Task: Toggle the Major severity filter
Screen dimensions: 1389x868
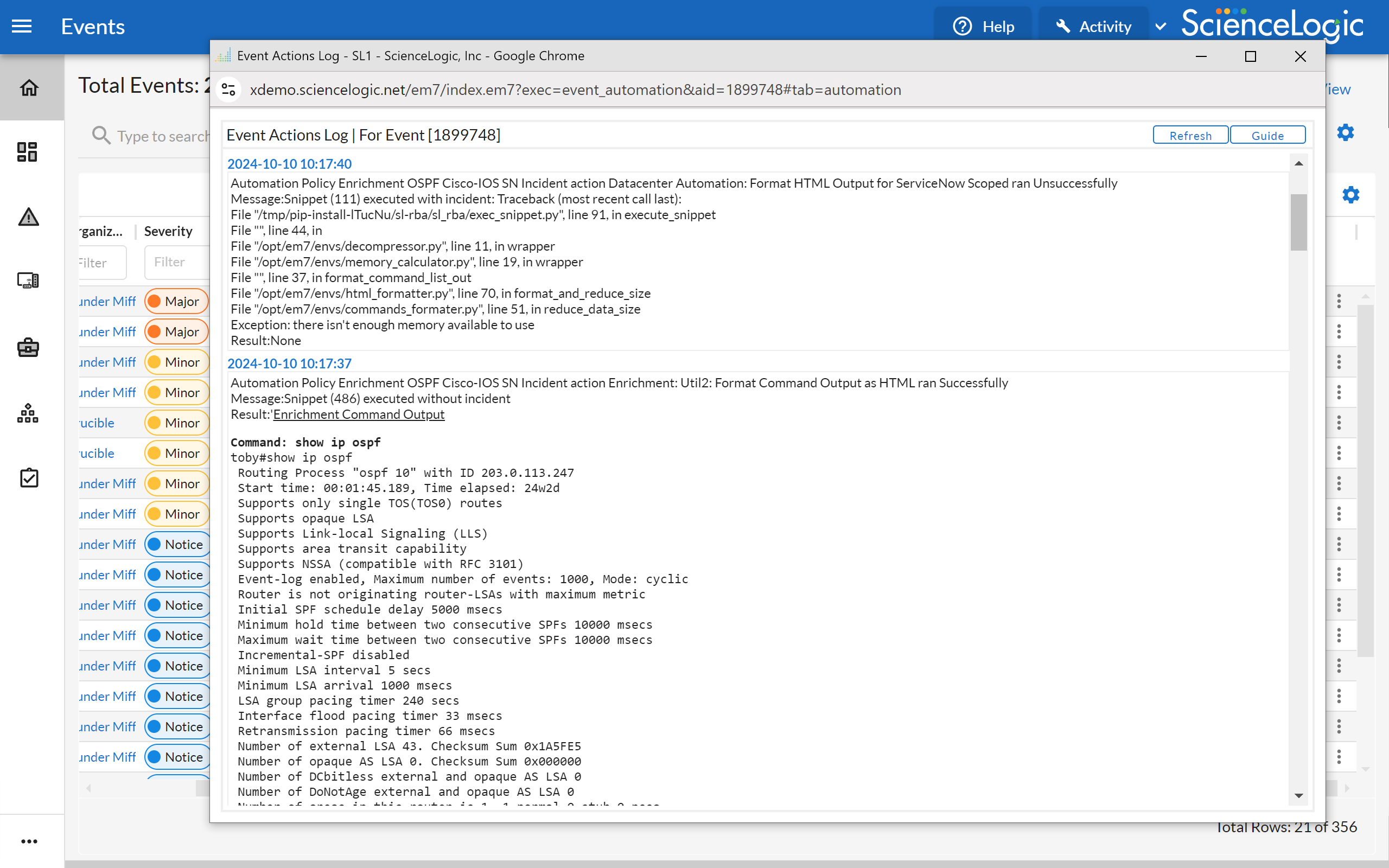Action: (176, 300)
